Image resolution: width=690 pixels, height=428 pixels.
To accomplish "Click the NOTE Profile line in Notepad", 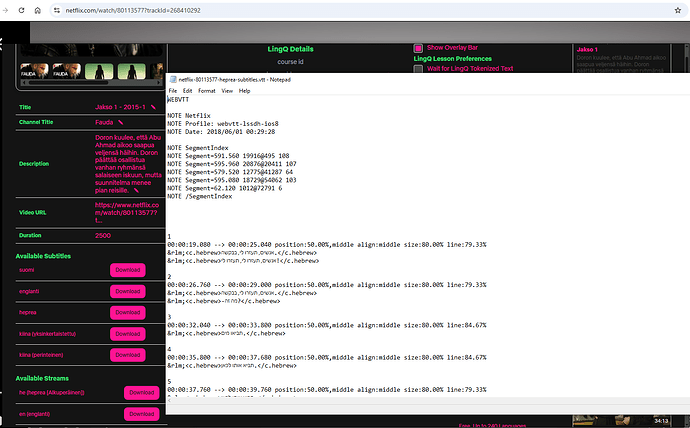I will coord(223,124).
